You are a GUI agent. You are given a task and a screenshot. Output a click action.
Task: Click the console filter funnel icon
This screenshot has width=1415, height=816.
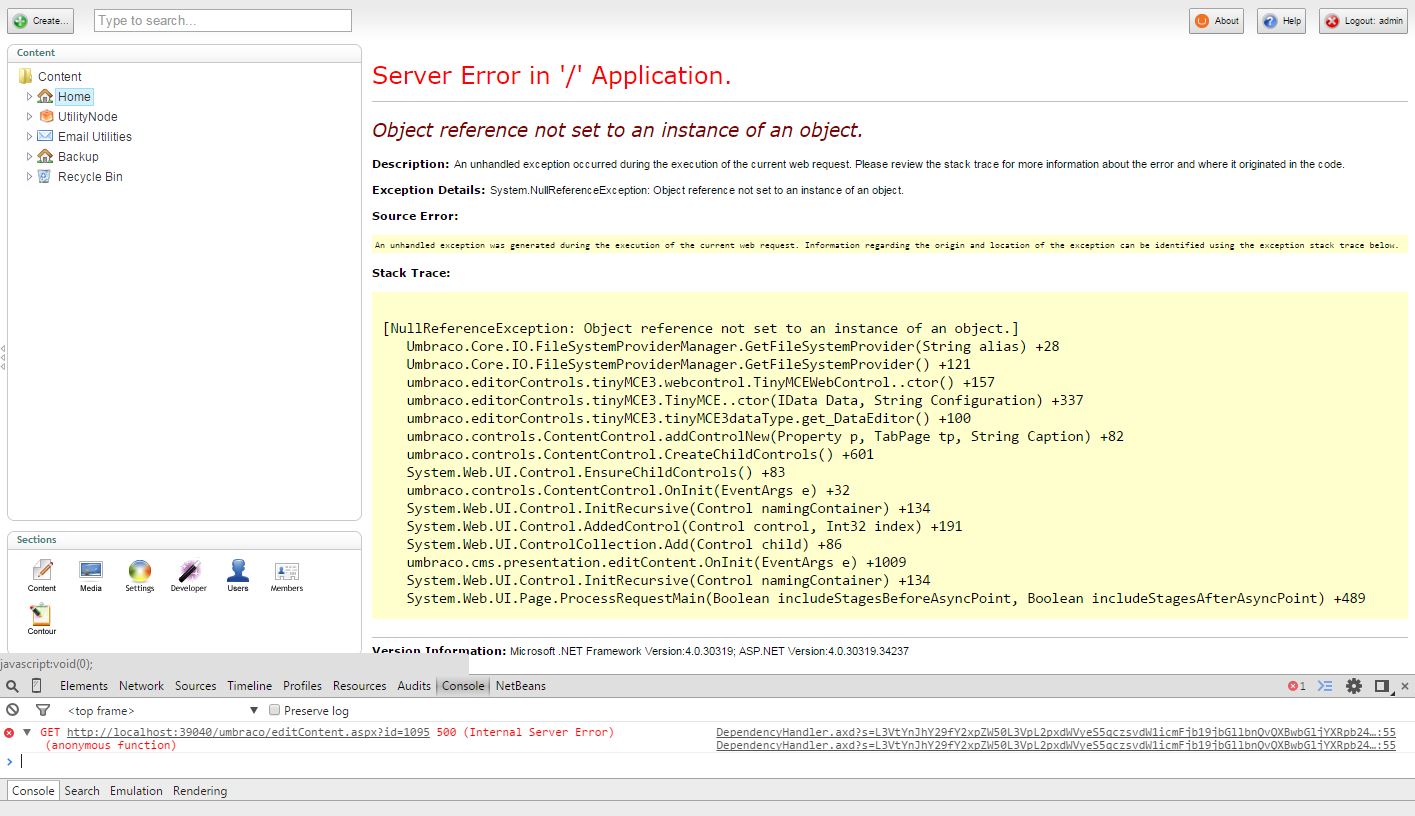pos(43,710)
